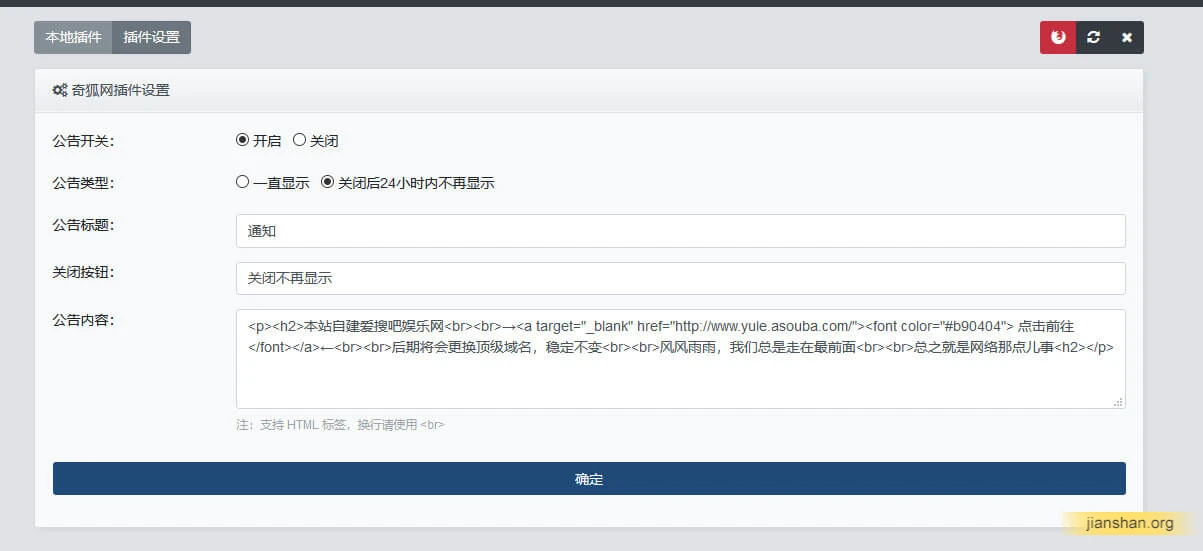Click the textarea resize grip corner
Image resolution: width=1203 pixels, height=551 pixels.
[1118, 402]
